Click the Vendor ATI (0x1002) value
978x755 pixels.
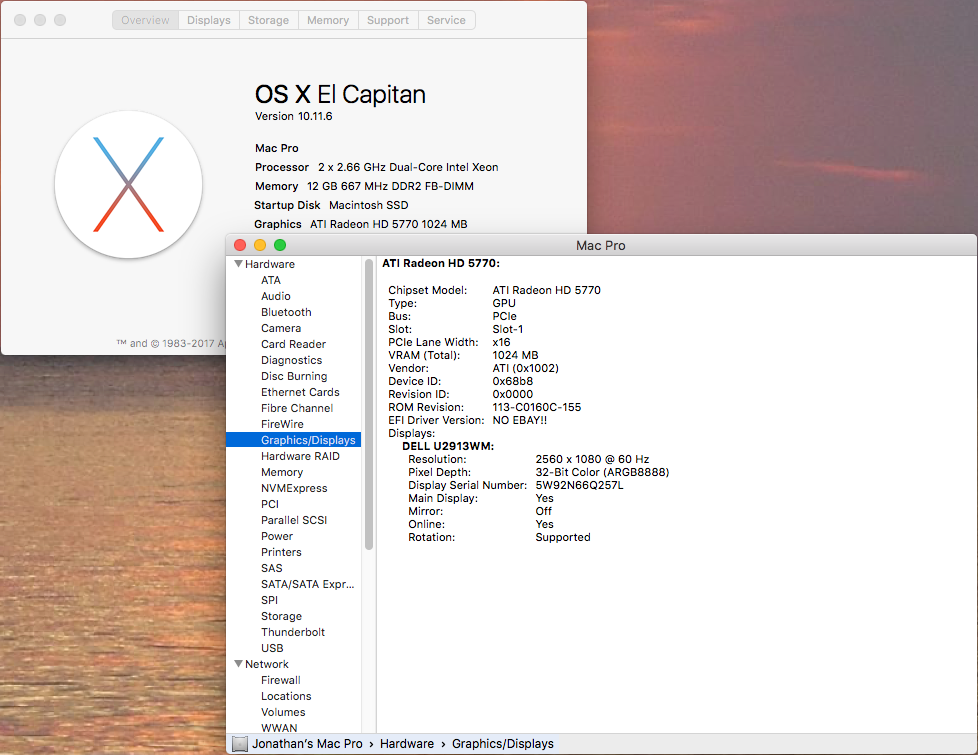525,368
